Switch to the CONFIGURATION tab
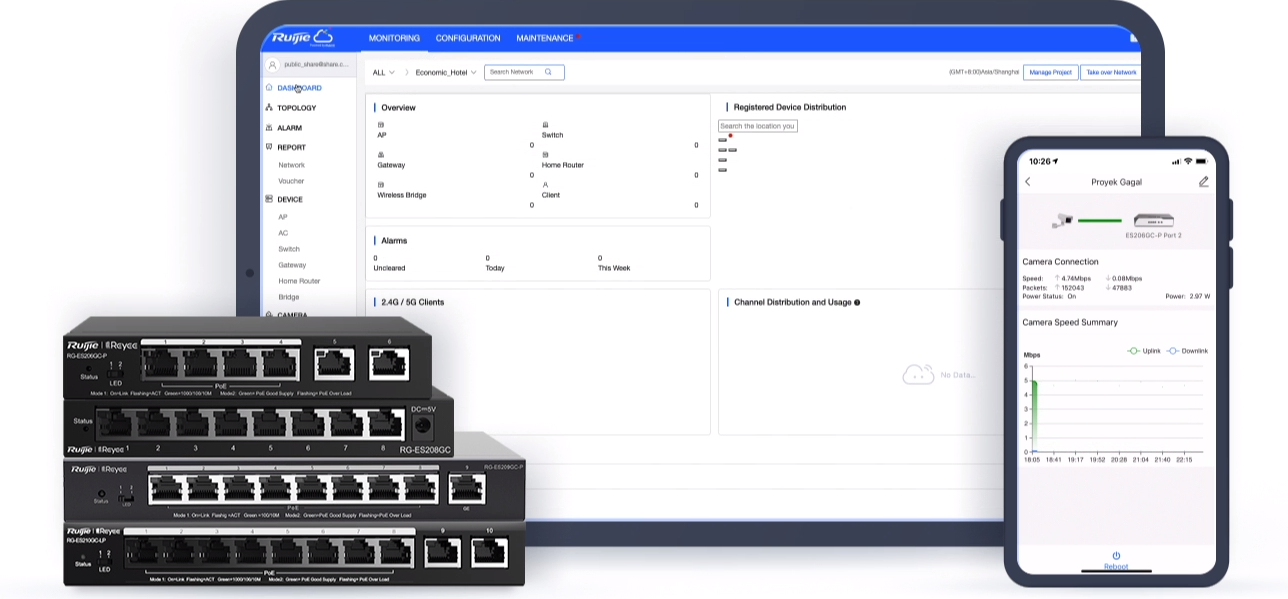Screen dimensions: 1288x599 coord(467,38)
